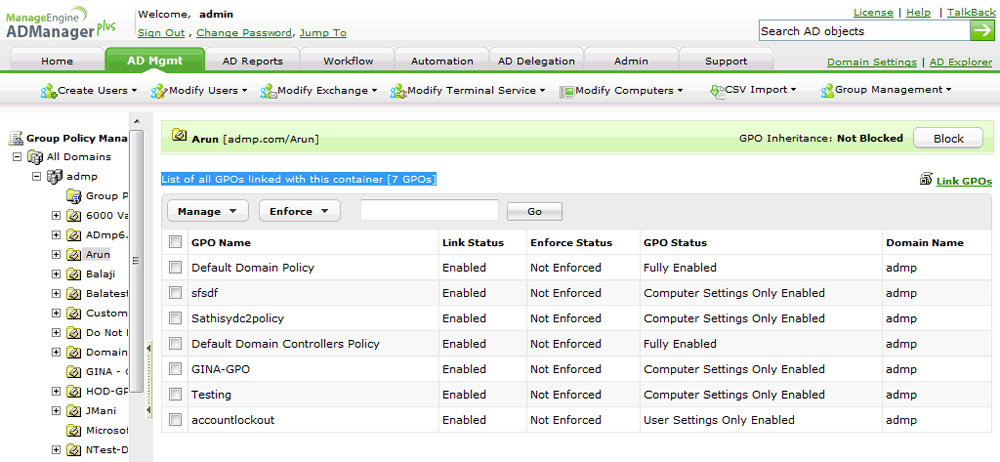Click the Create Users toolbar icon
The height and width of the screenshot is (462, 1000).
click(x=48, y=91)
